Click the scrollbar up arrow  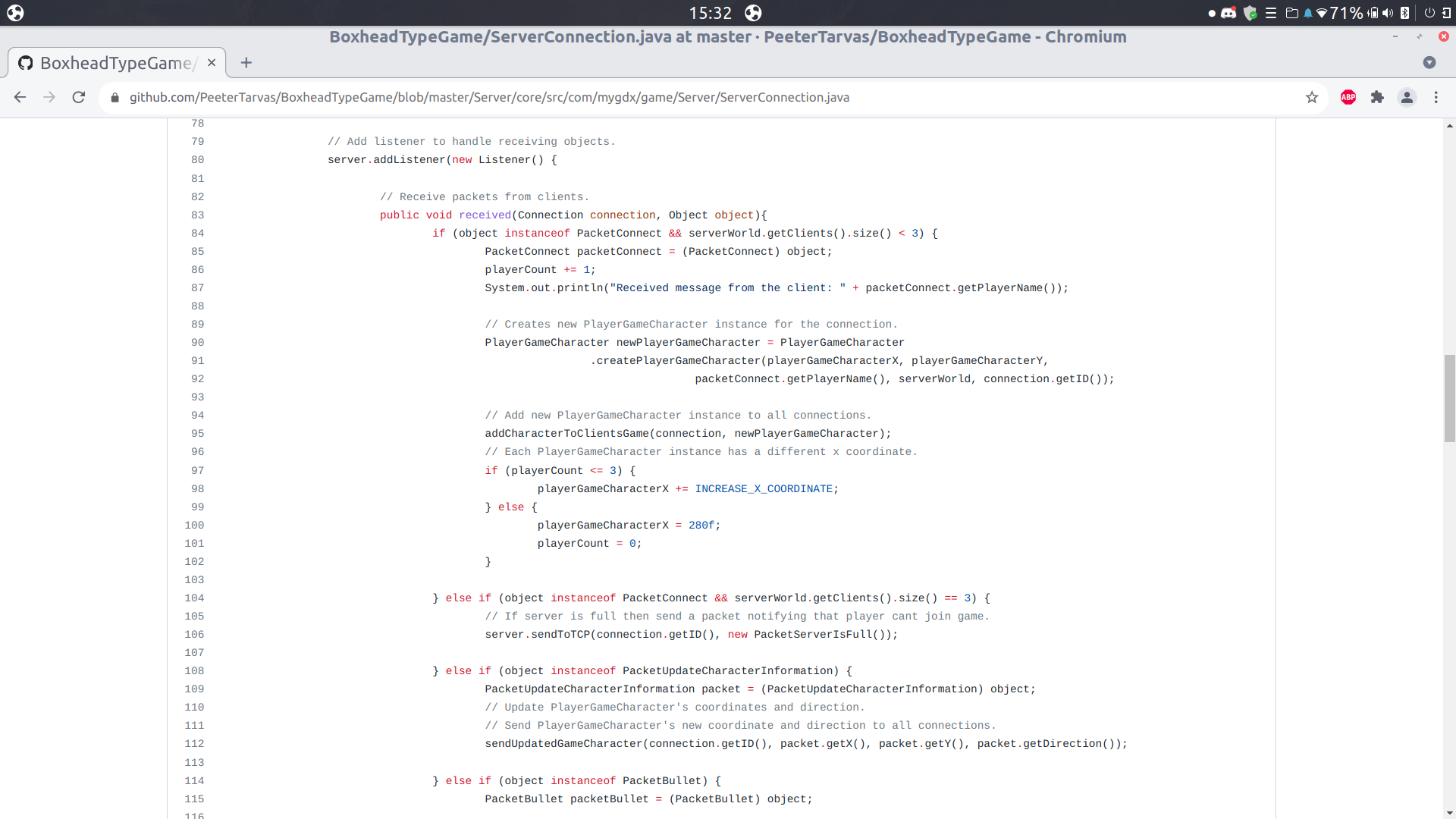pyautogui.click(x=1449, y=126)
